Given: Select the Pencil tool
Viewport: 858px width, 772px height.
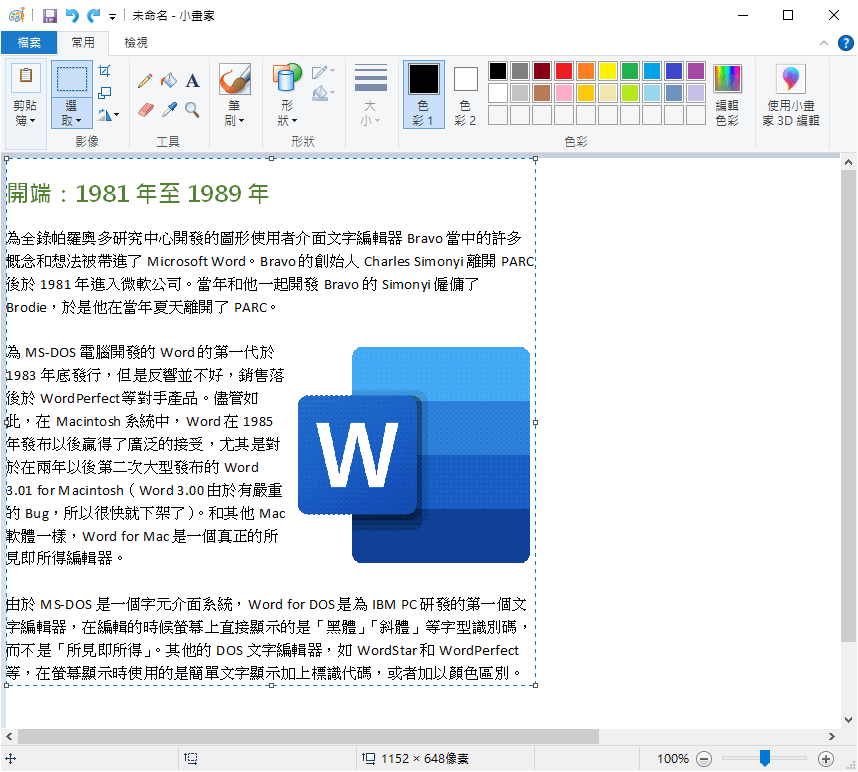Looking at the screenshot, I should click(x=145, y=81).
